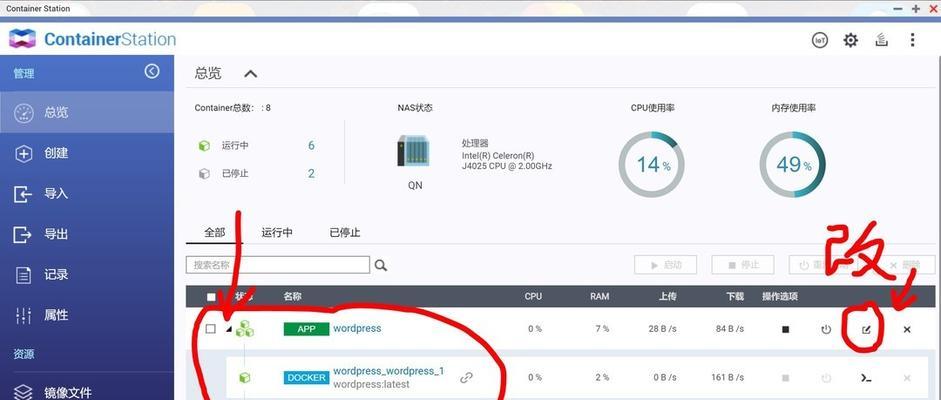Collapse the sidebar with the arrow circle
941x400 pixels.
(x=152, y=71)
